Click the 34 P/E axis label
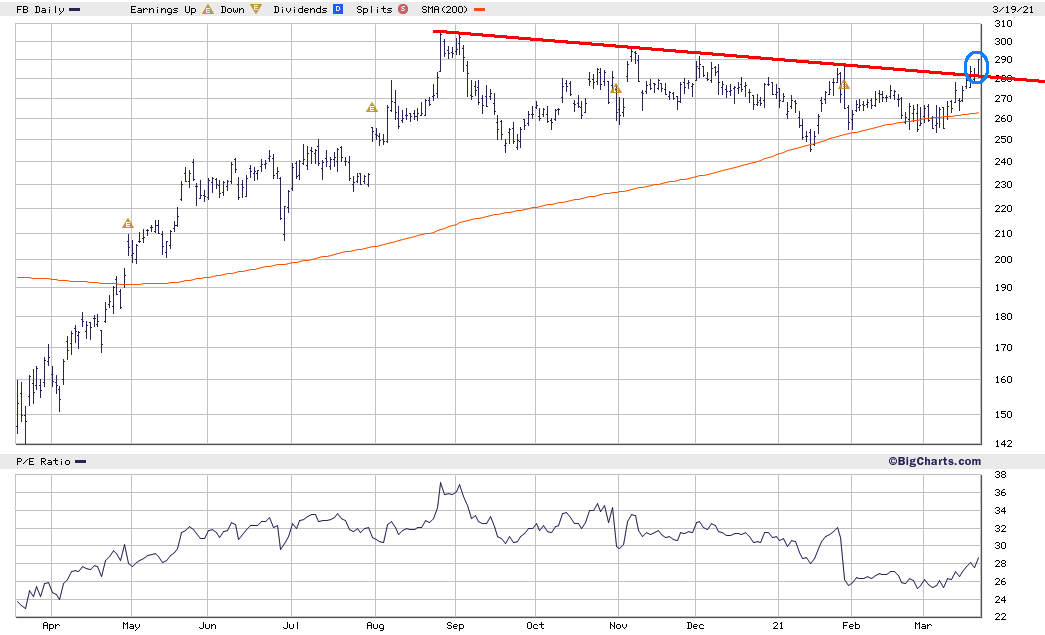Screen dimensions: 1045x635 (x=1000, y=511)
